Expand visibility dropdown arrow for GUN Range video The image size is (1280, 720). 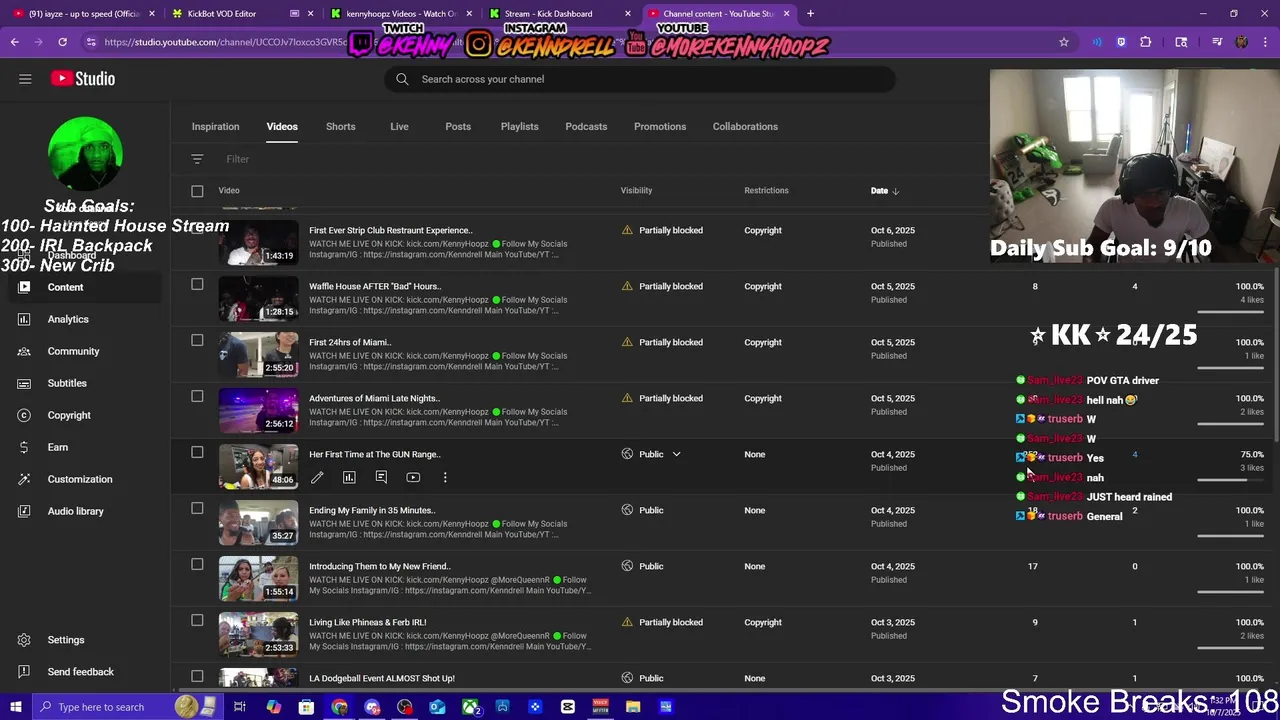(676, 454)
